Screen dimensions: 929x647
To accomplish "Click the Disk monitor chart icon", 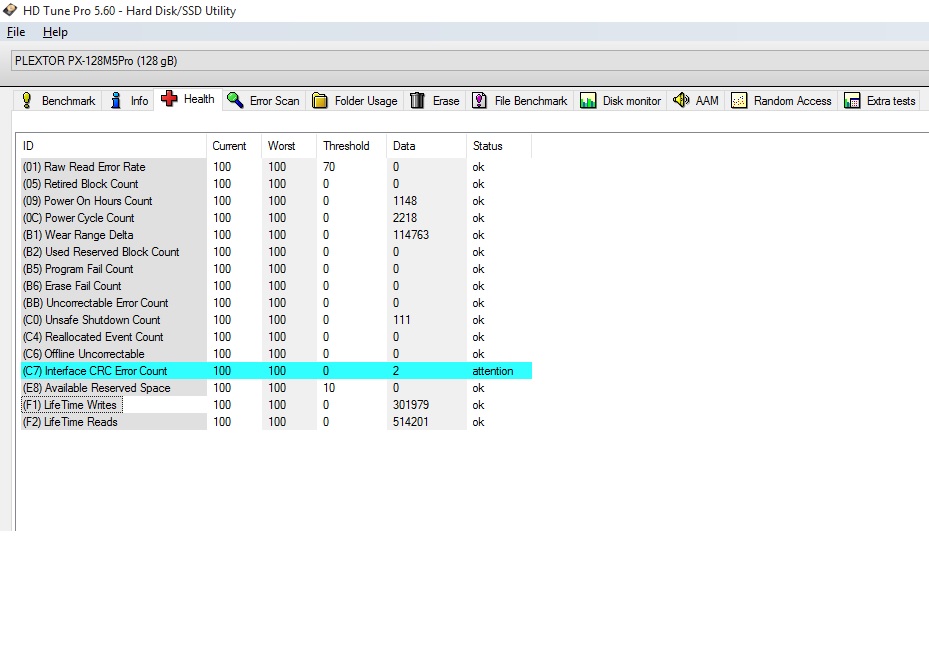I will tap(588, 101).
